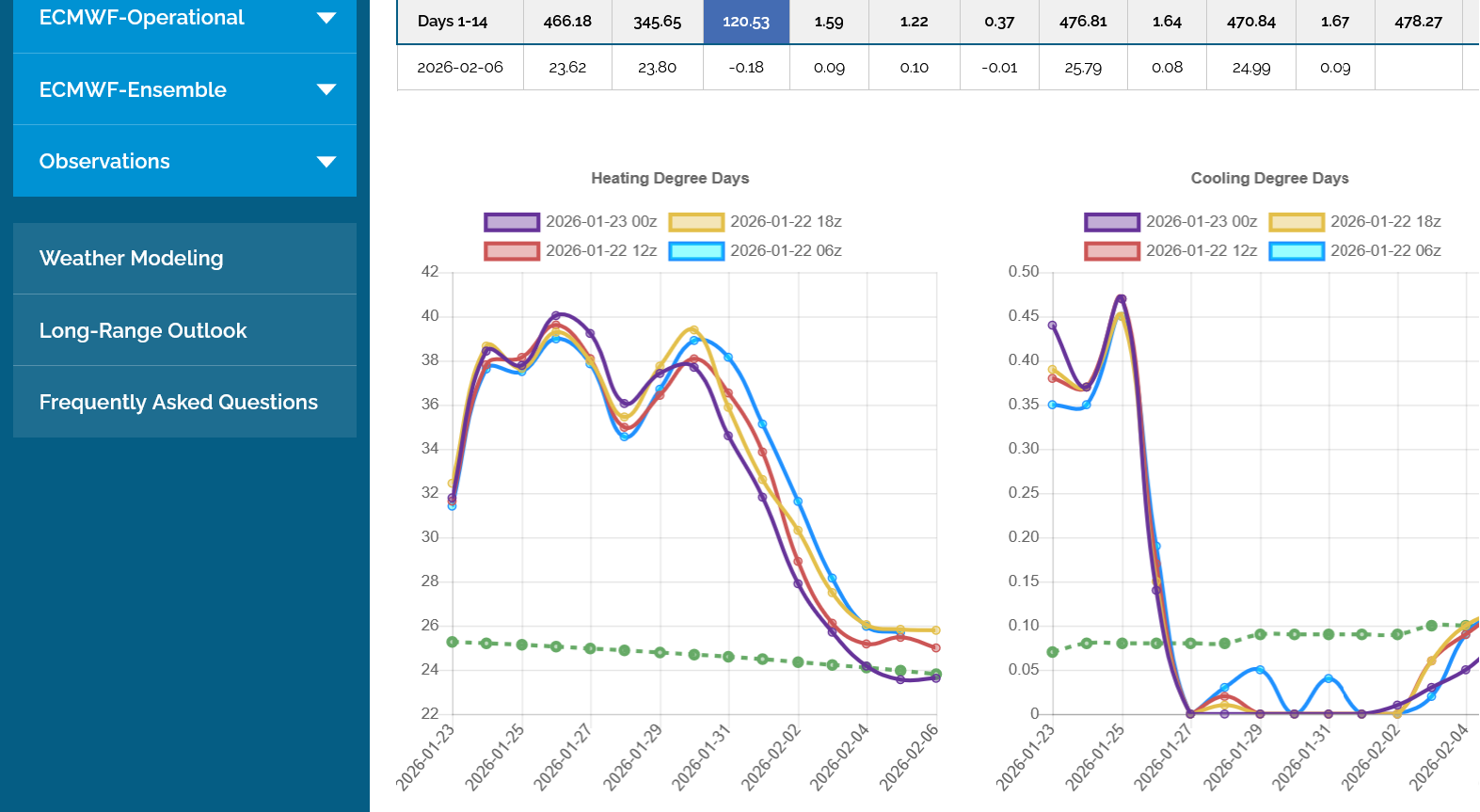Expand the ECMWF-Ensemble dropdown arrow
This screenshot has height=812, width=1480.
tap(326, 89)
